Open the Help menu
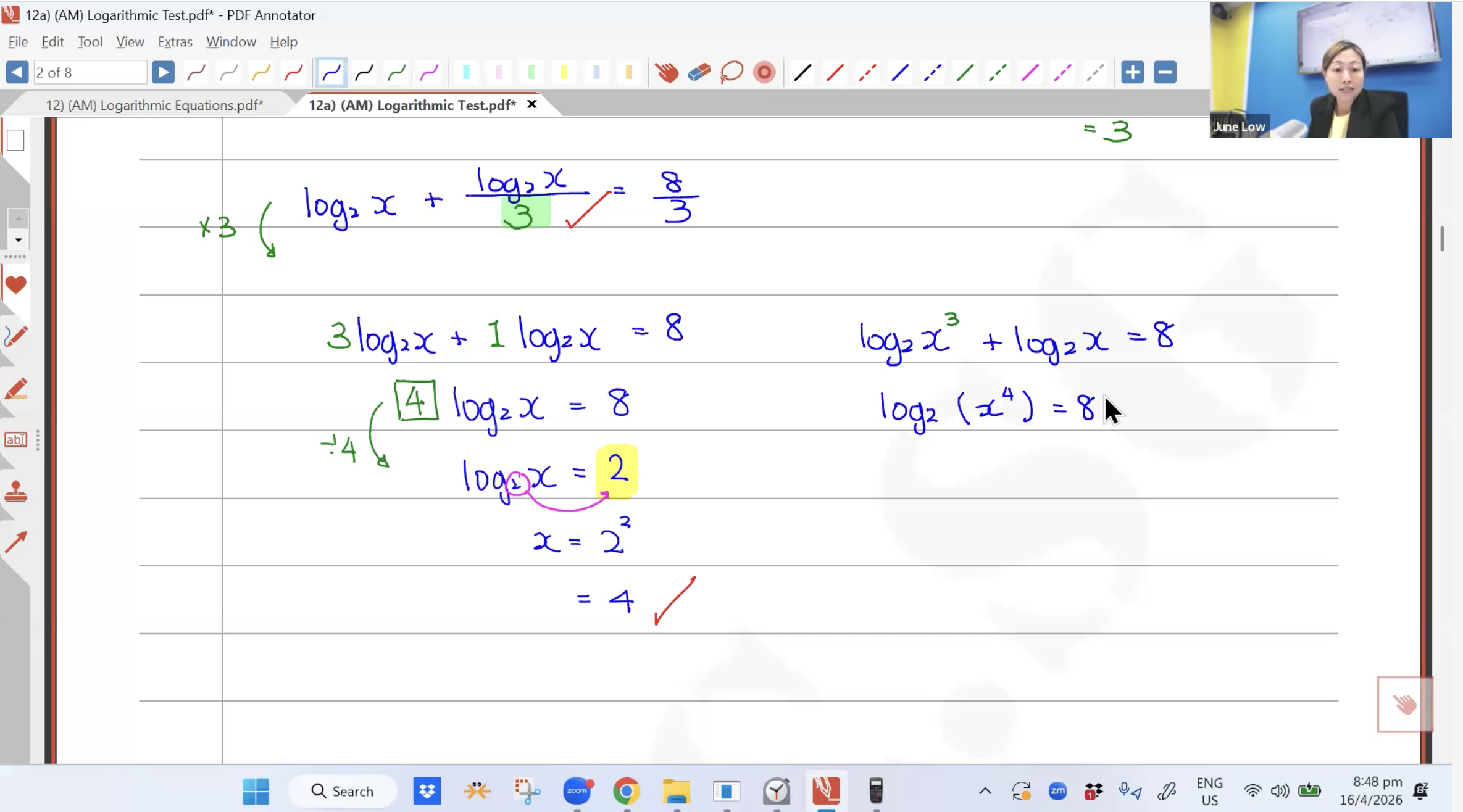The height and width of the screenshot is (812, 1463). pyautogui.click(x=284, y=42)
